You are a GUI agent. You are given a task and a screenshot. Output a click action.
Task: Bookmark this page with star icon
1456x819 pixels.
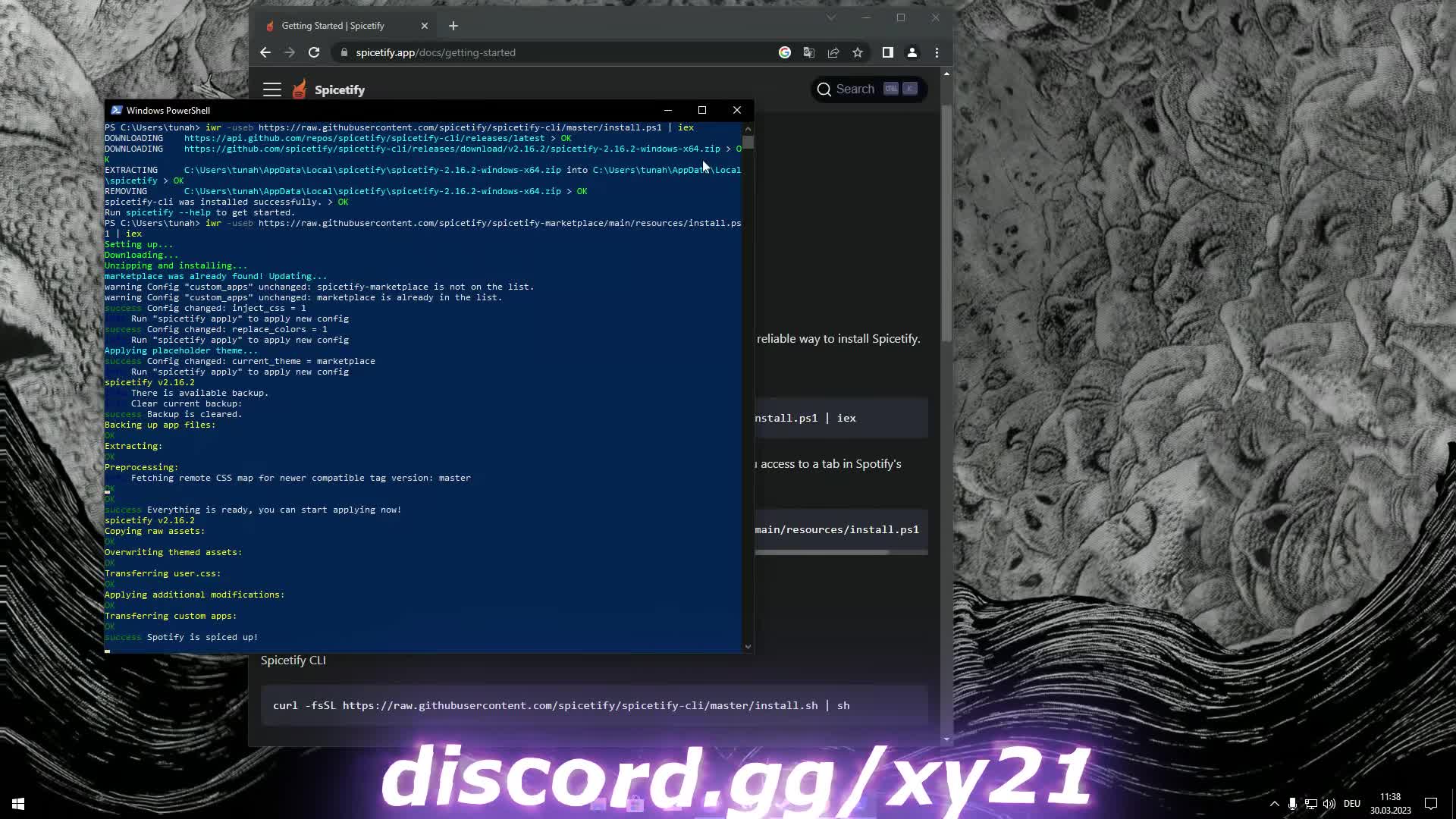point(858,52)
